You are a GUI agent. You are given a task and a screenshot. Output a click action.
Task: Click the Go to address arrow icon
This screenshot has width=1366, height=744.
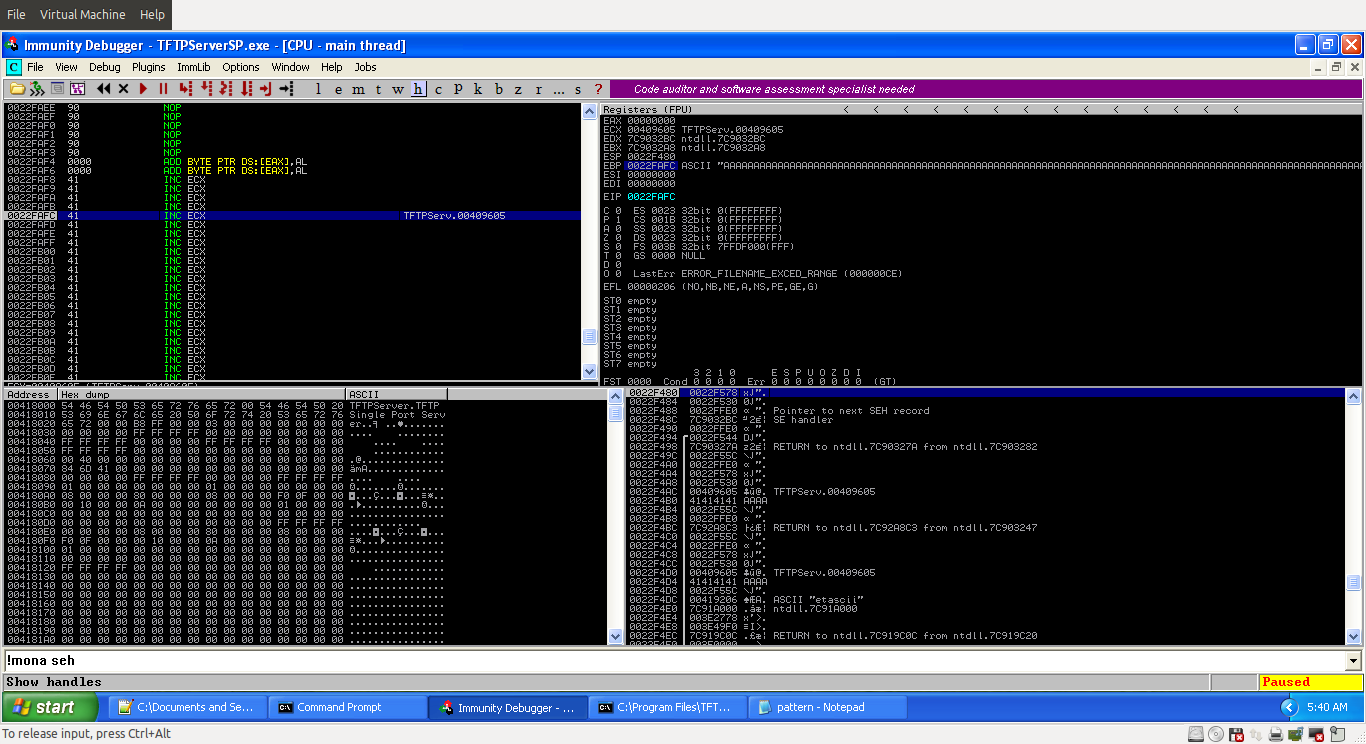pos(286,89)
